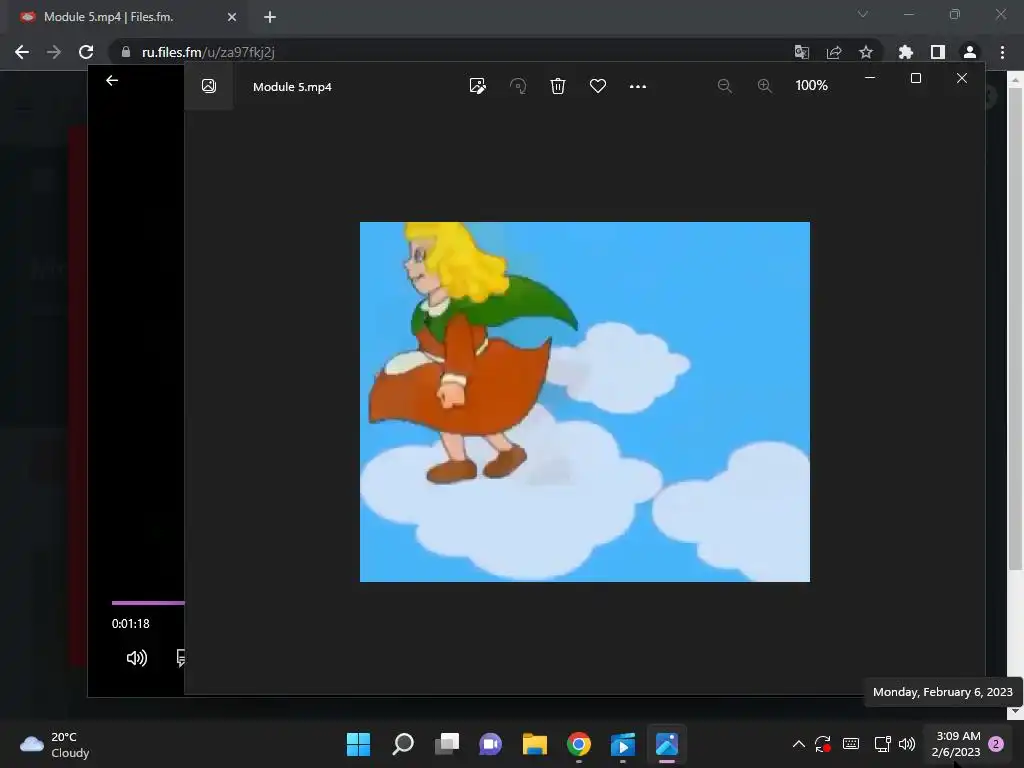Open the Chrome profile avatar
Image resolution: width=1024 pixels, height=768 pixels.
point(970,52)
